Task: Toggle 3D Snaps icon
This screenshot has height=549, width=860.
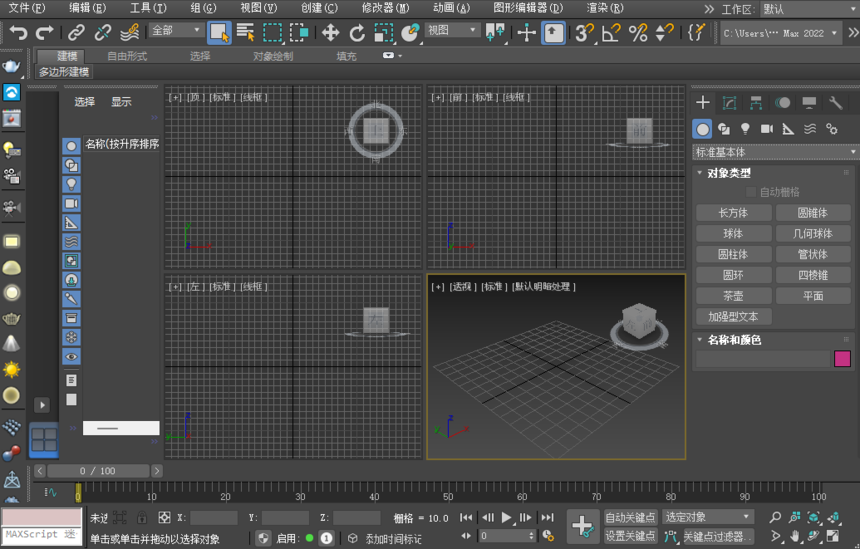Action: [584, 33]
